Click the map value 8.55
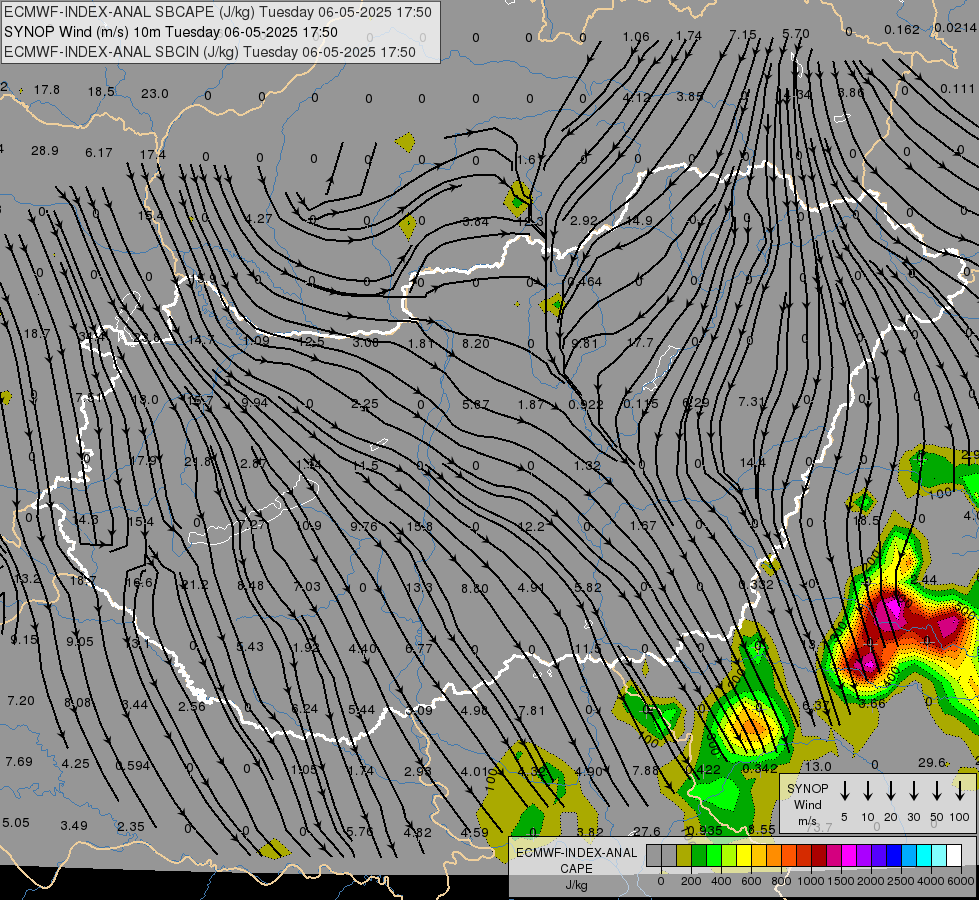Screen dimensions: 979x900 point(762,829)
